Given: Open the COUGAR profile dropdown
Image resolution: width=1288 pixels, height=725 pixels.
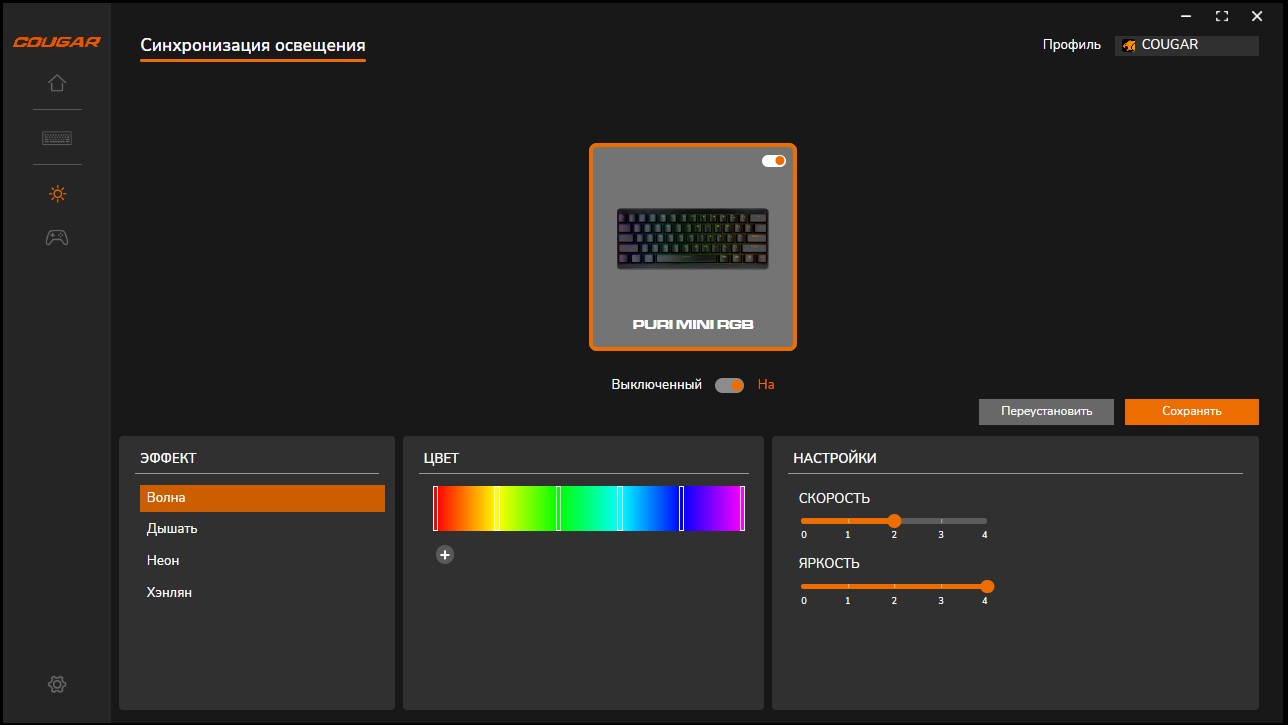Looking at the screenshot, I should coord(1186,45).
